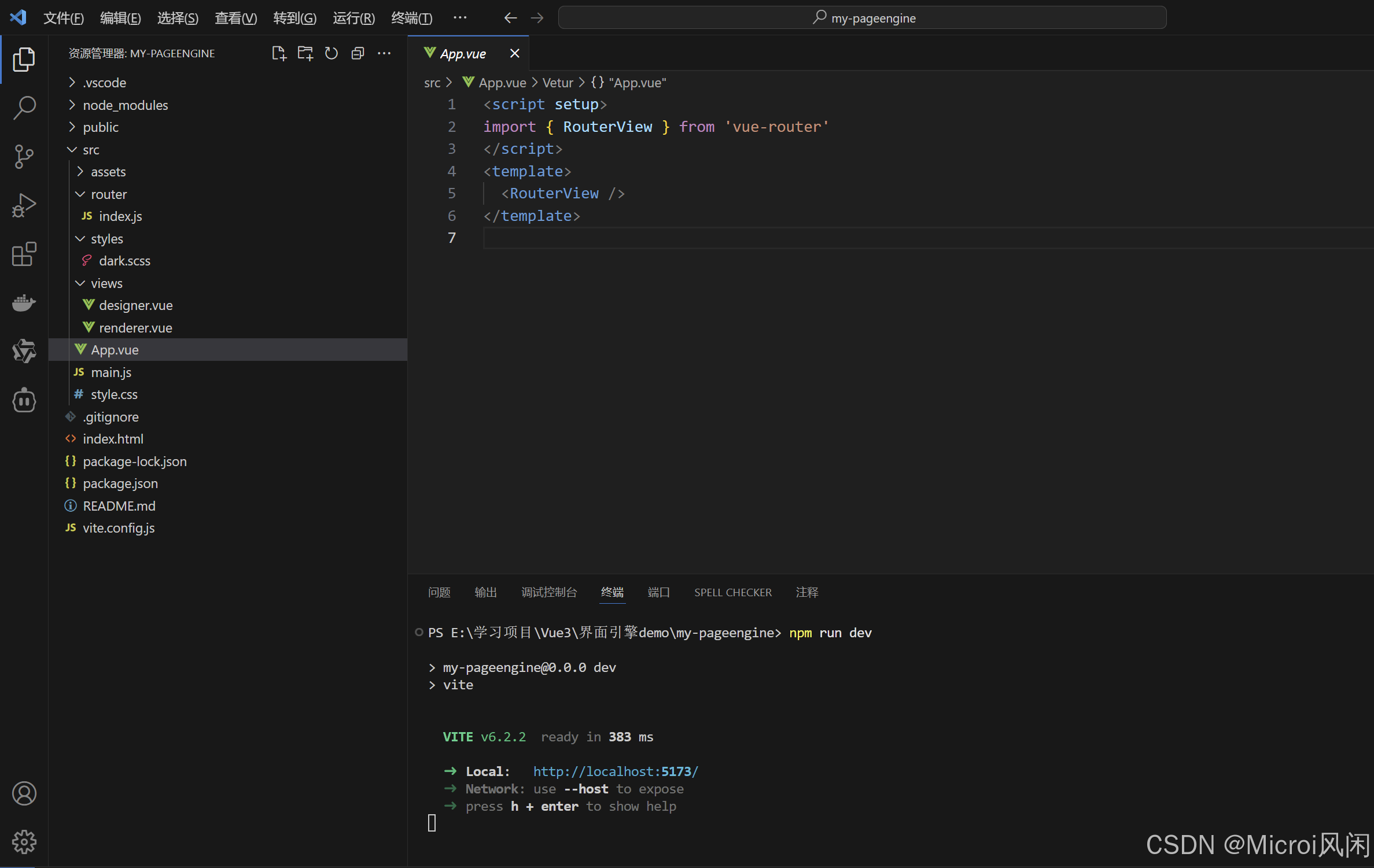Switch to the SPELL CHECKER panel tab
The image size is (1374, 868).
(x=732, y=592)
